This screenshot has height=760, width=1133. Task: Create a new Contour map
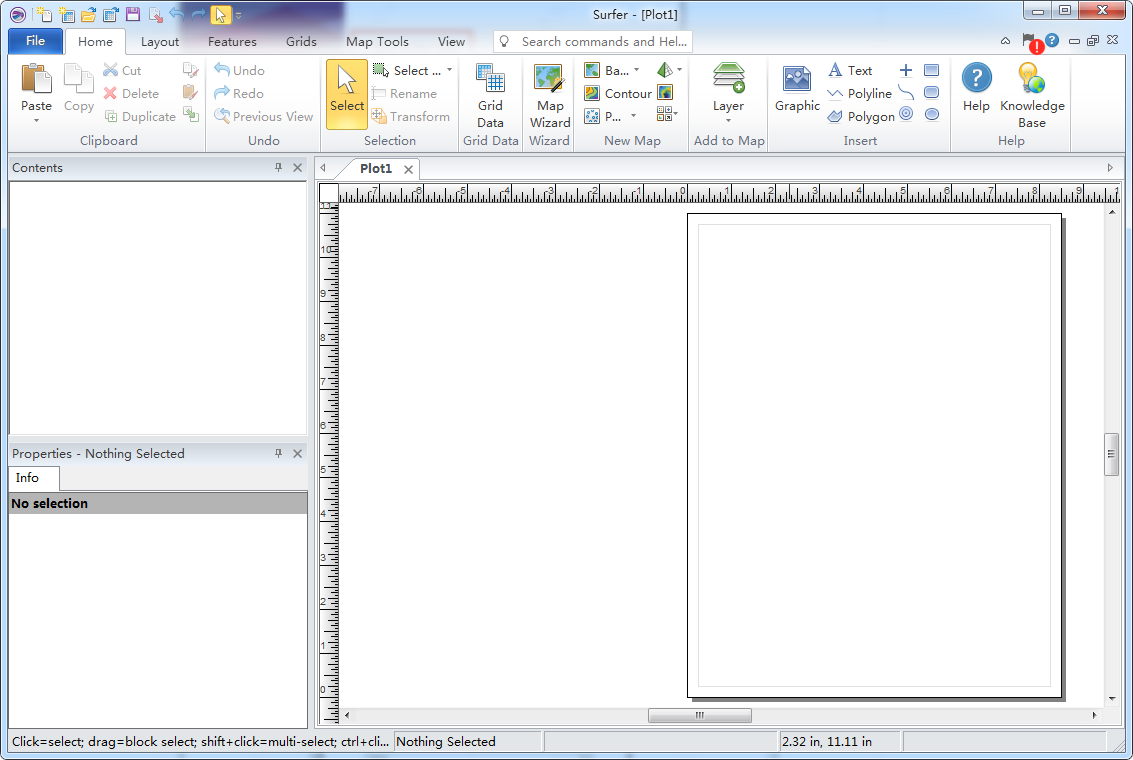click(618, 93)
